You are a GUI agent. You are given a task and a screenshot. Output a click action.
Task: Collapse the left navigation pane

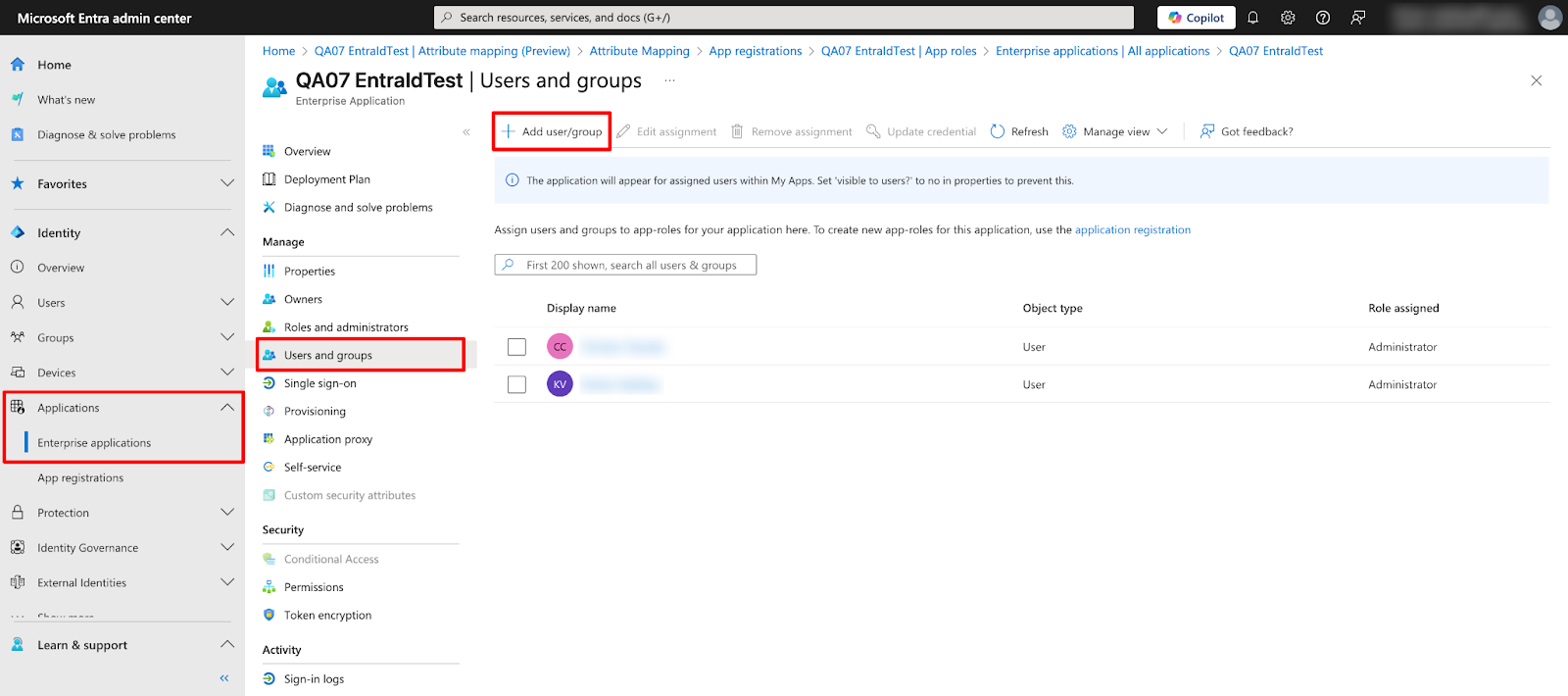[224, 678]
